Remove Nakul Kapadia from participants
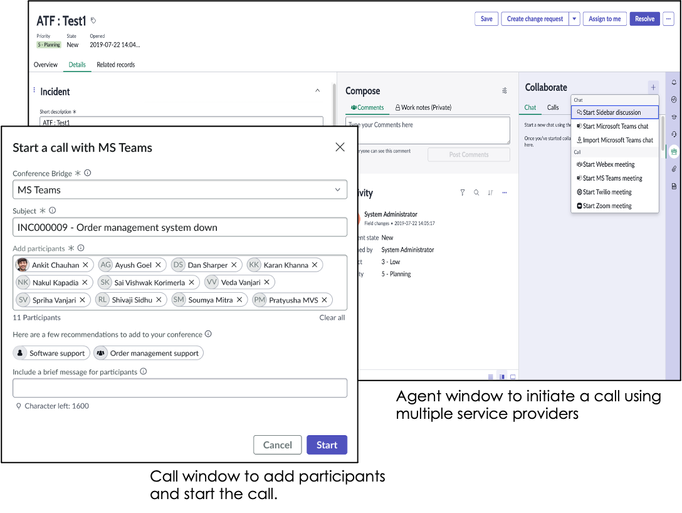682x513 pixels. 85,282
